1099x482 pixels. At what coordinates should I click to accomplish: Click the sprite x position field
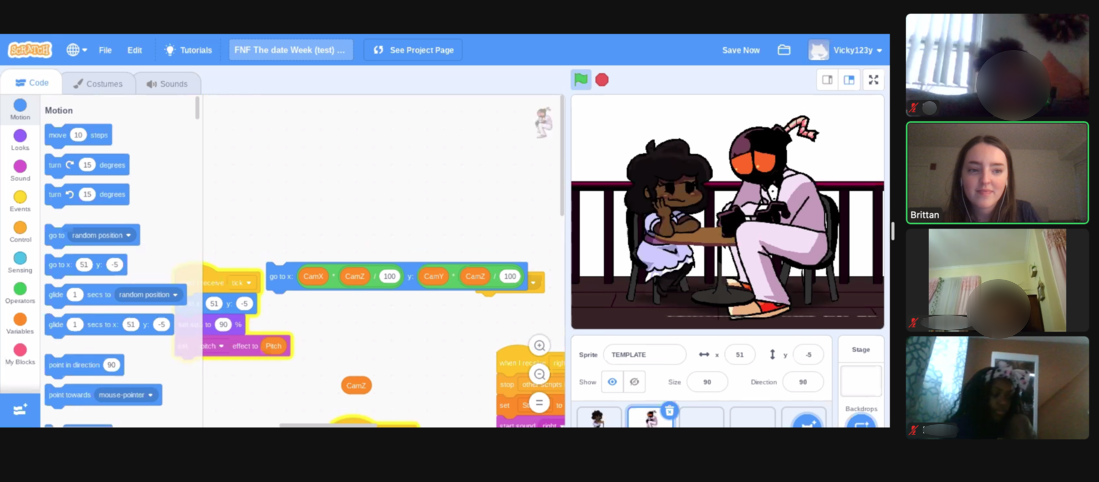[x=739, y=354]
